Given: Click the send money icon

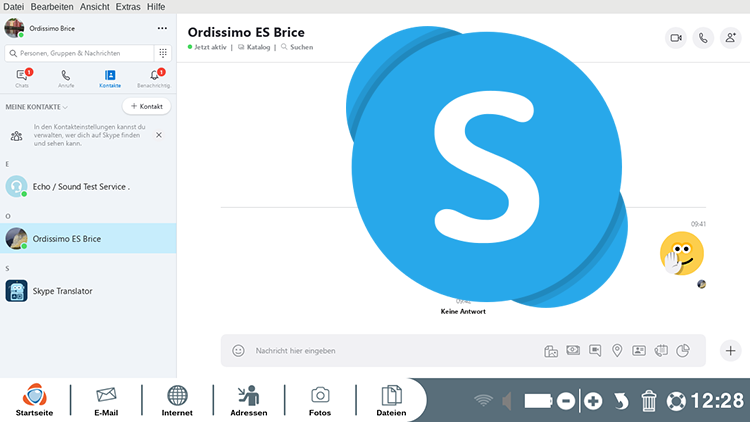Looking at the screenshot, I should pyautogui.click(x=573, y=350).
